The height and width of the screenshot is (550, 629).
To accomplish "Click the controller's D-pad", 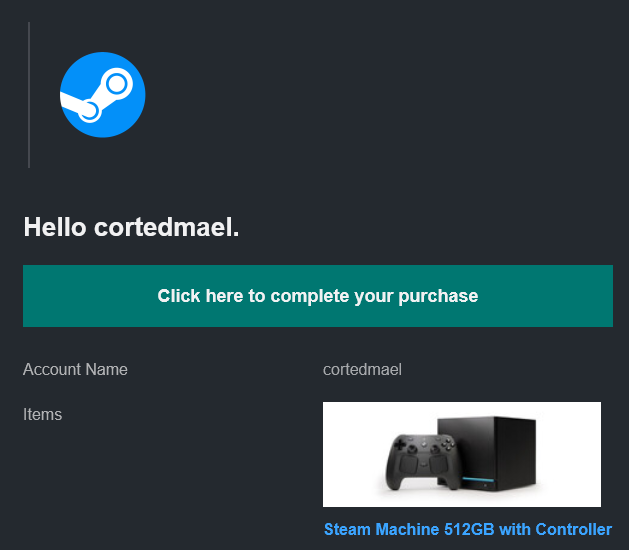I will 400,444.
